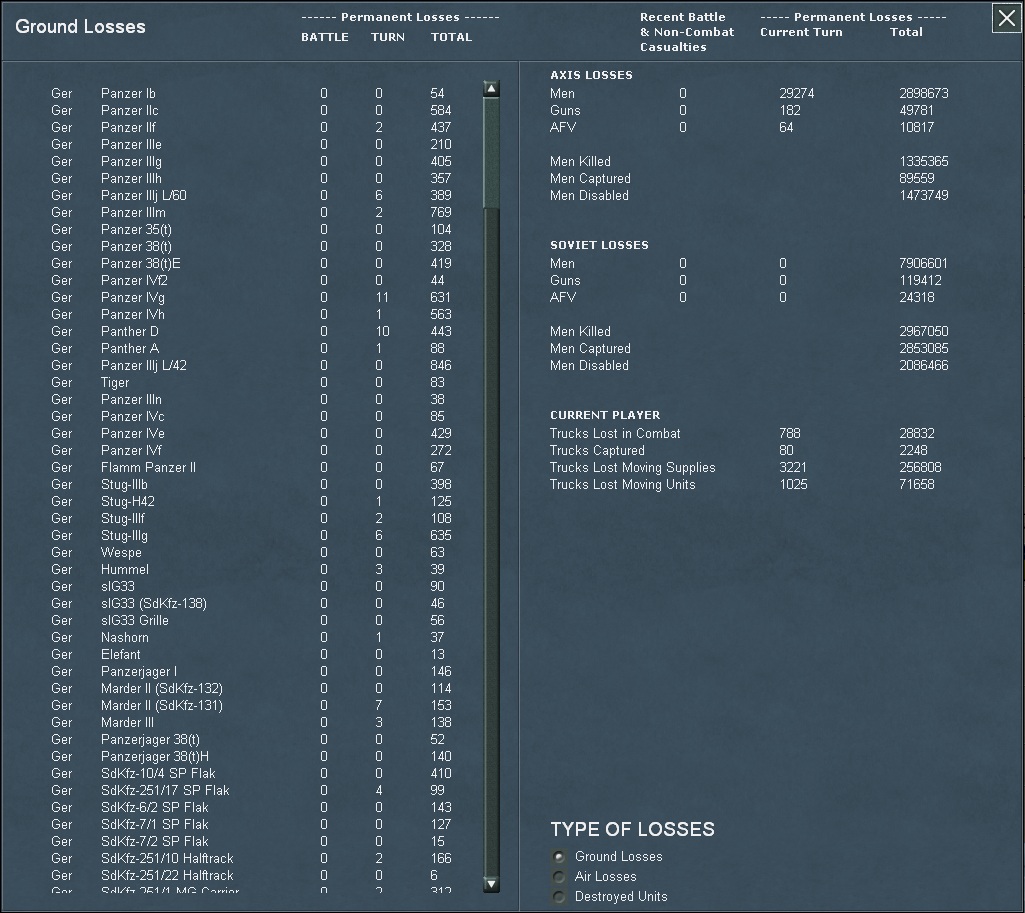Click the Ground Losses window title
This screenshot has width=1025, height=913.
coord(80,27)
